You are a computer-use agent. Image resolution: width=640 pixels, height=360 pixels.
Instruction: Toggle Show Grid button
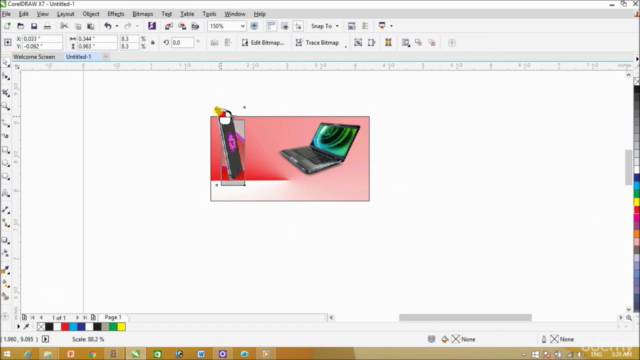tap(285, 26)
